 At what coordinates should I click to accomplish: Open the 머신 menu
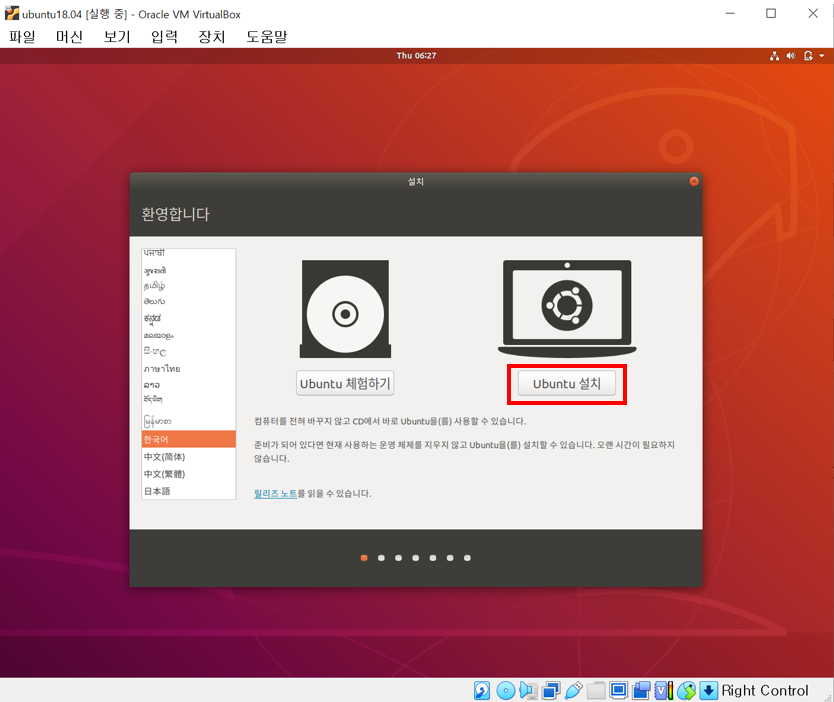click(x=70, y=37)
